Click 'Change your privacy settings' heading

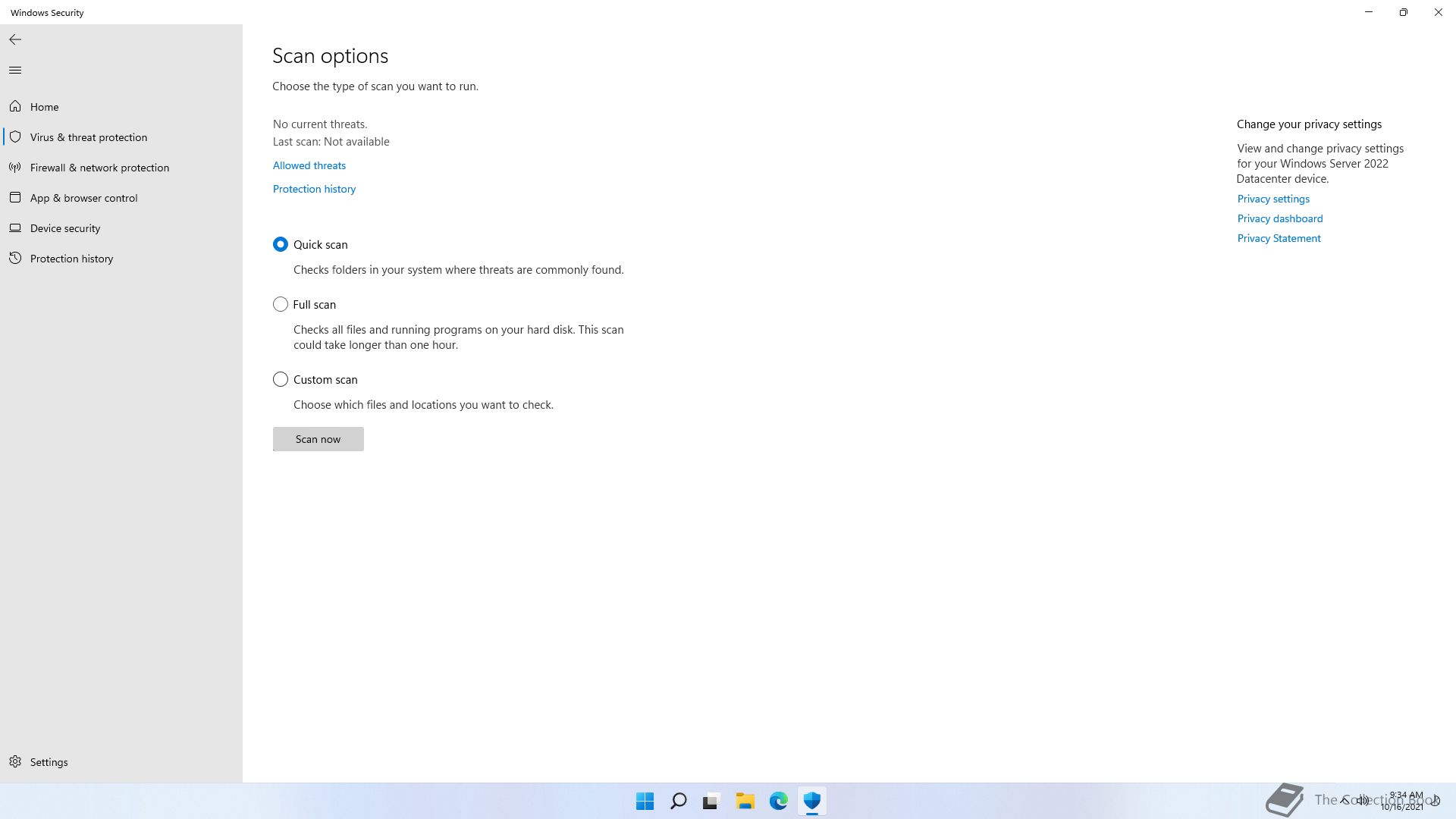click(x=1310, y=124)
